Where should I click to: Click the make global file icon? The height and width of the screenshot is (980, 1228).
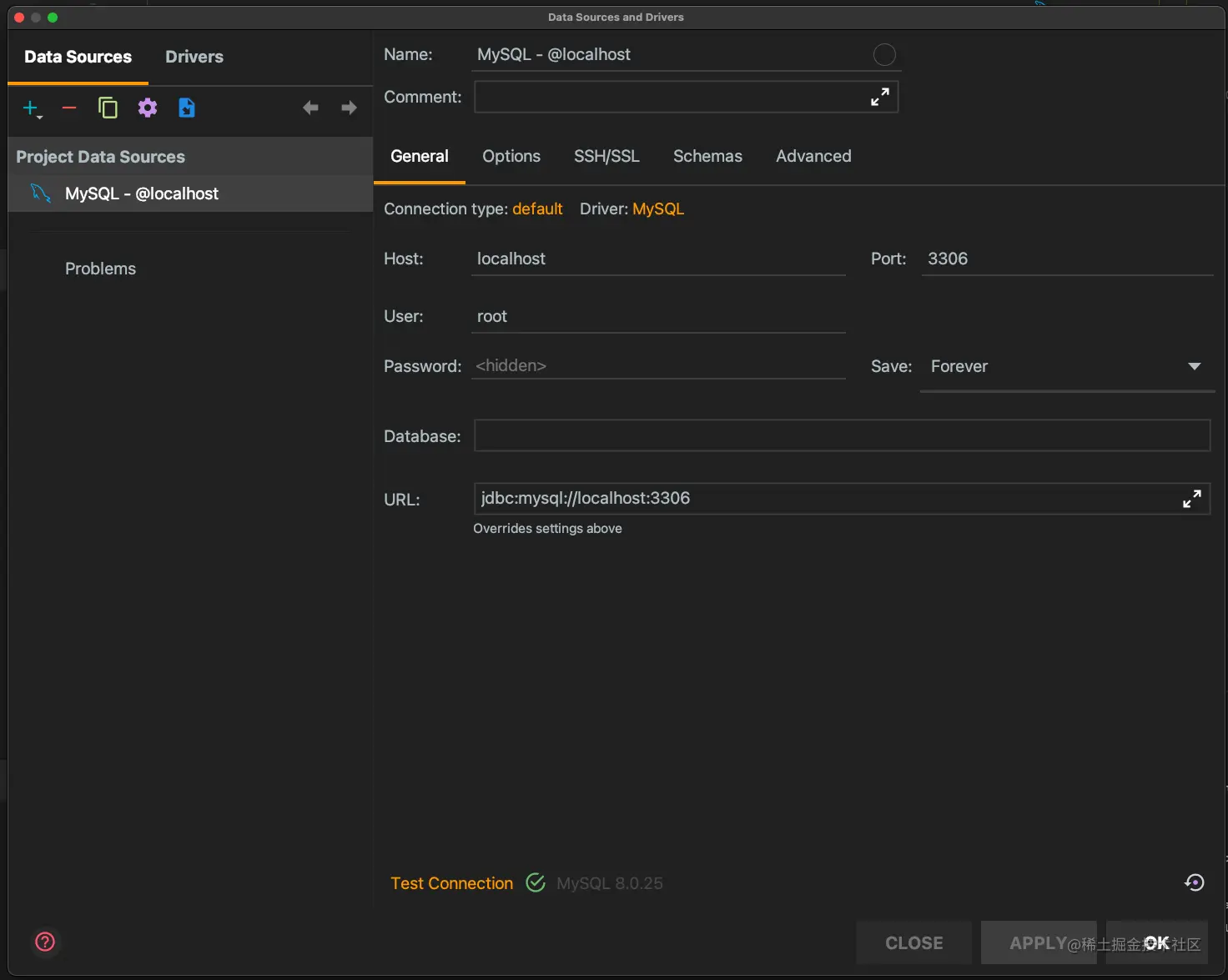[187, 108]
